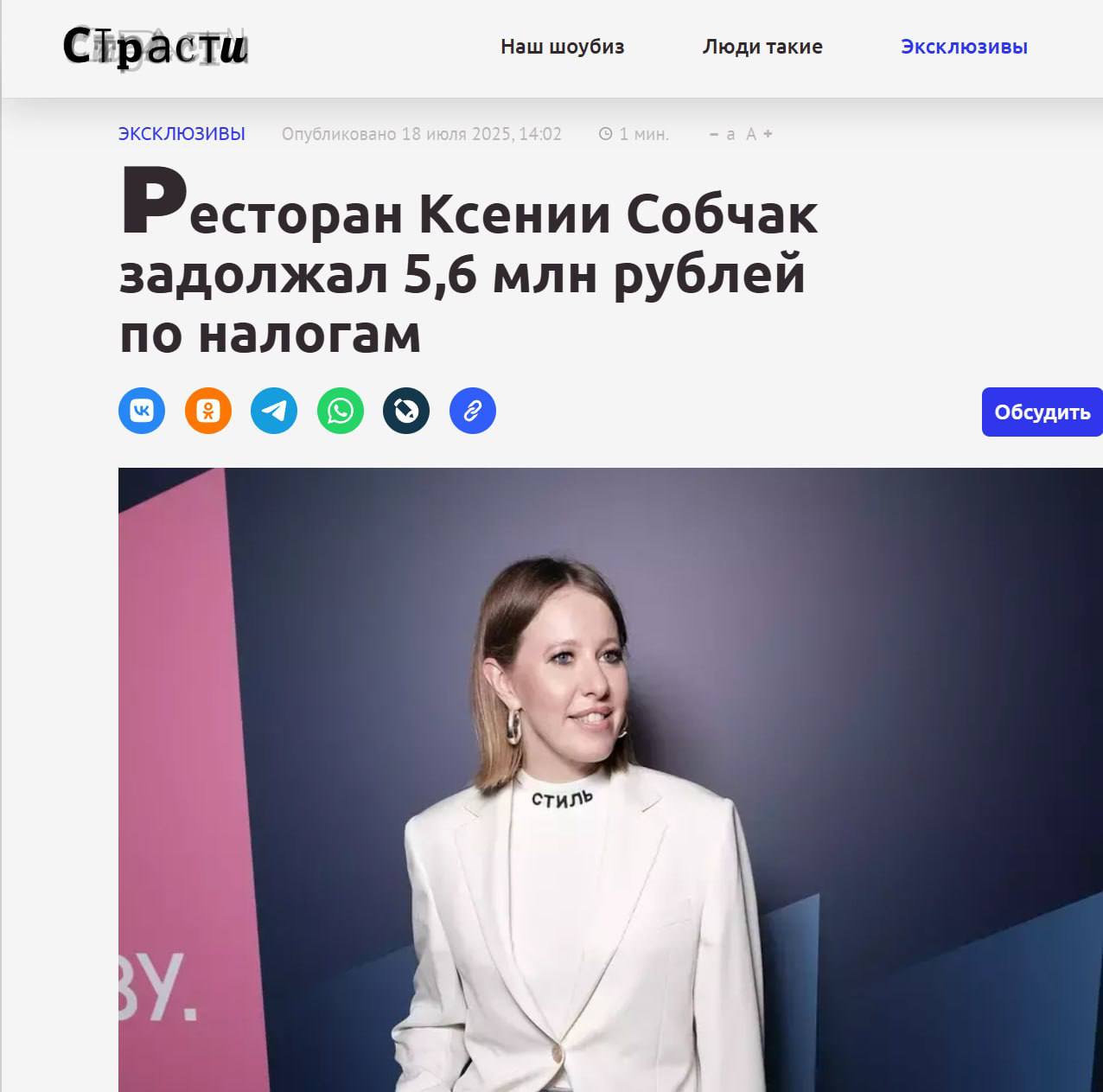Go to Эксклюзивы in top navigation
The height and width of the screenshot is (1092, 1103).
coord(965,47)
